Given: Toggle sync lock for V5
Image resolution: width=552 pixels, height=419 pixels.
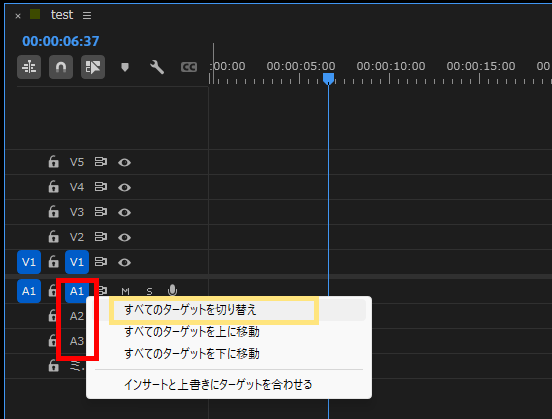Looking at the screenshot, I should (x=101, y=162).
